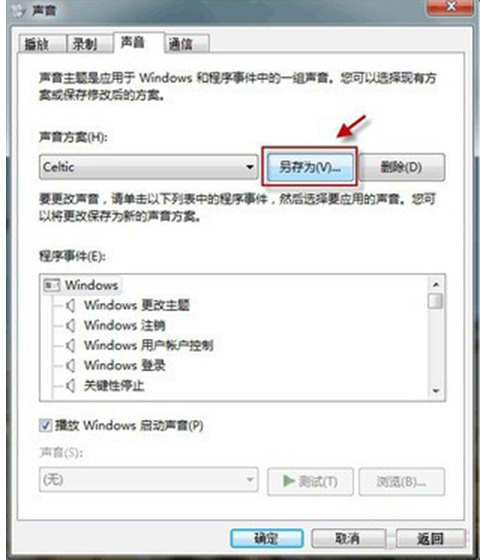
Task: Toggle the 播放 Windows 启动声音 checkbox
Action: 45,425
